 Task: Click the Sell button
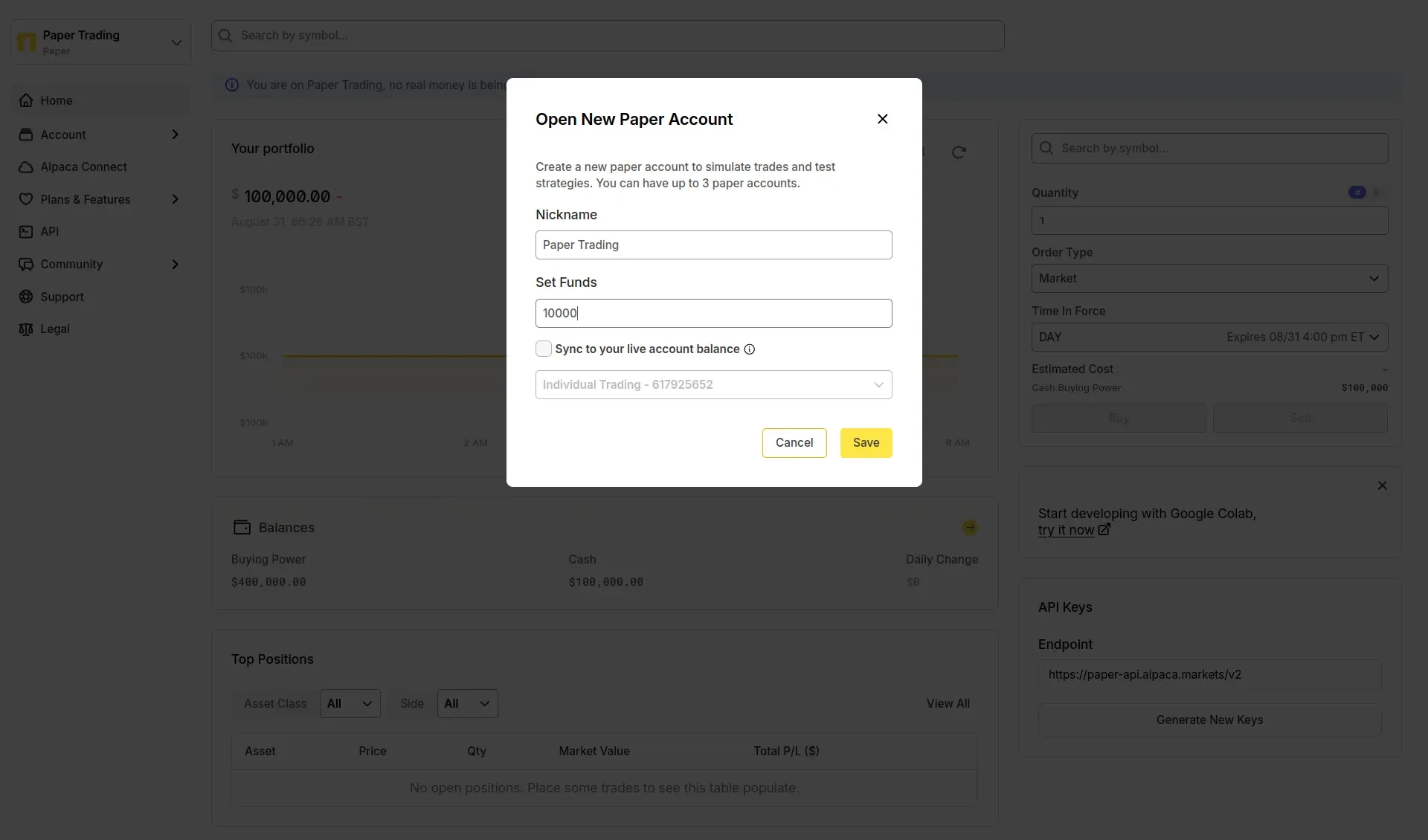[1300, 418]
